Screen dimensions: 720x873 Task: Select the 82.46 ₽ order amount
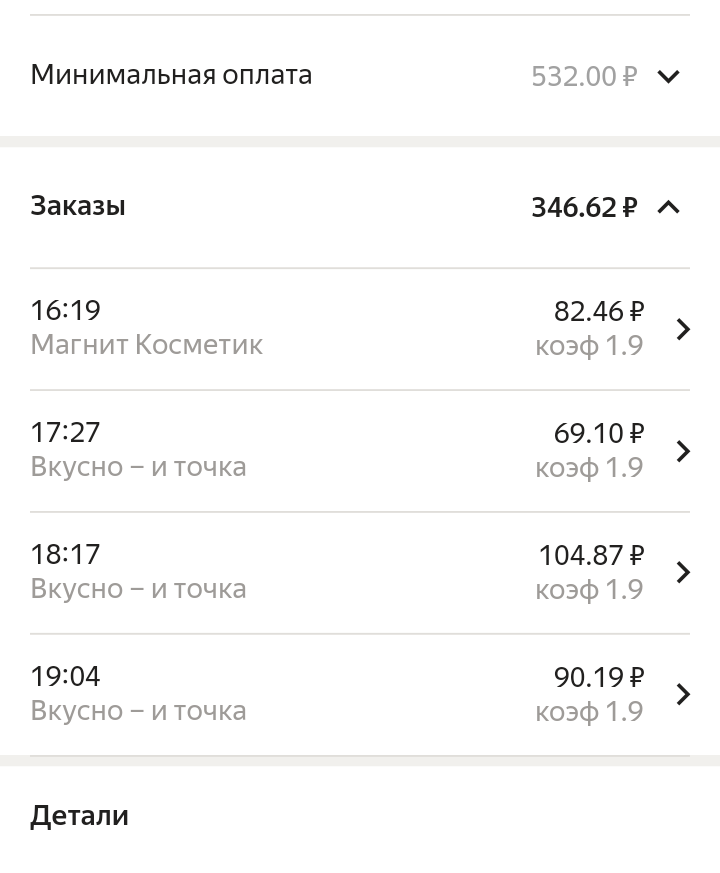[x=598, y=312]
